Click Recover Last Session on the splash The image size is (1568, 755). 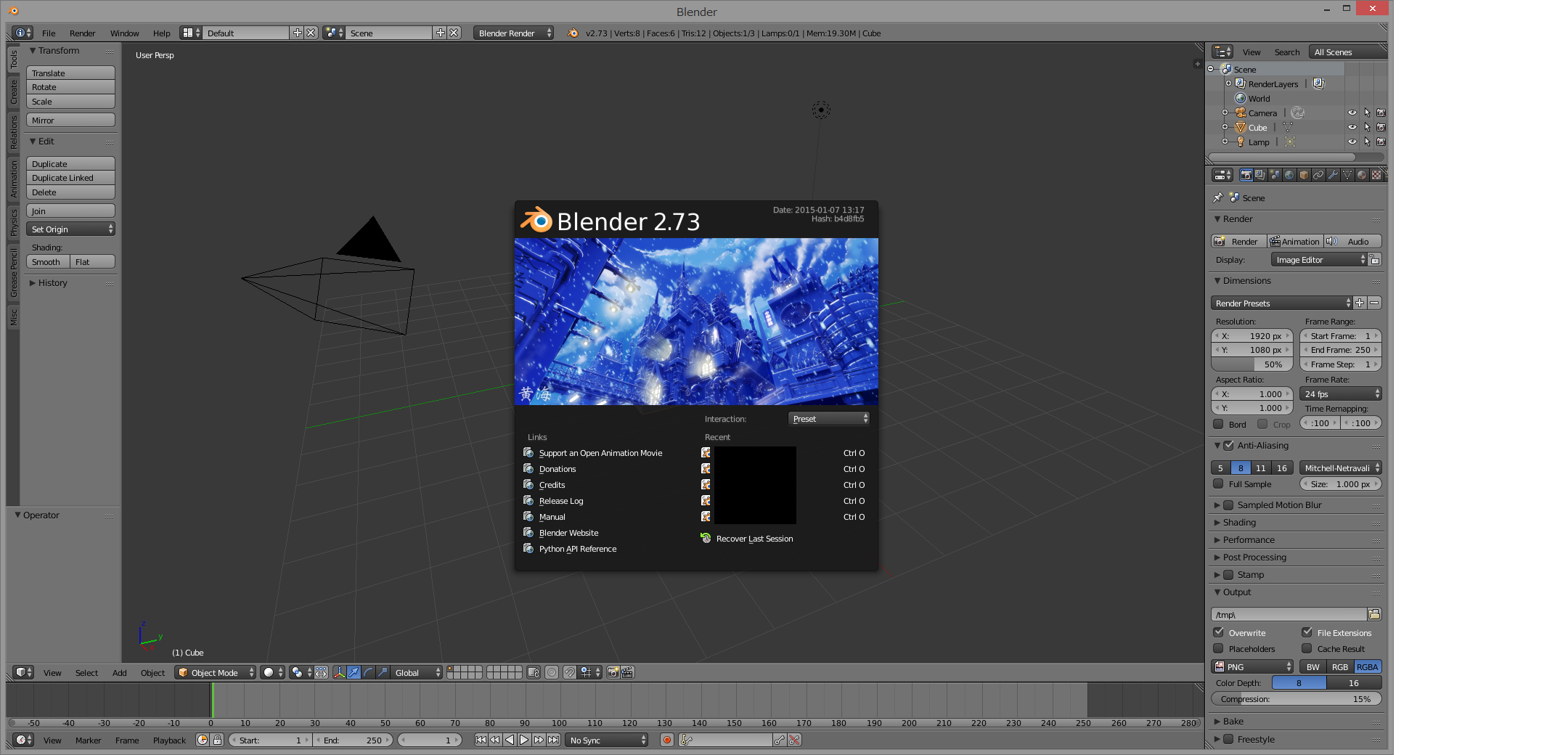click(x=754, y=538)
